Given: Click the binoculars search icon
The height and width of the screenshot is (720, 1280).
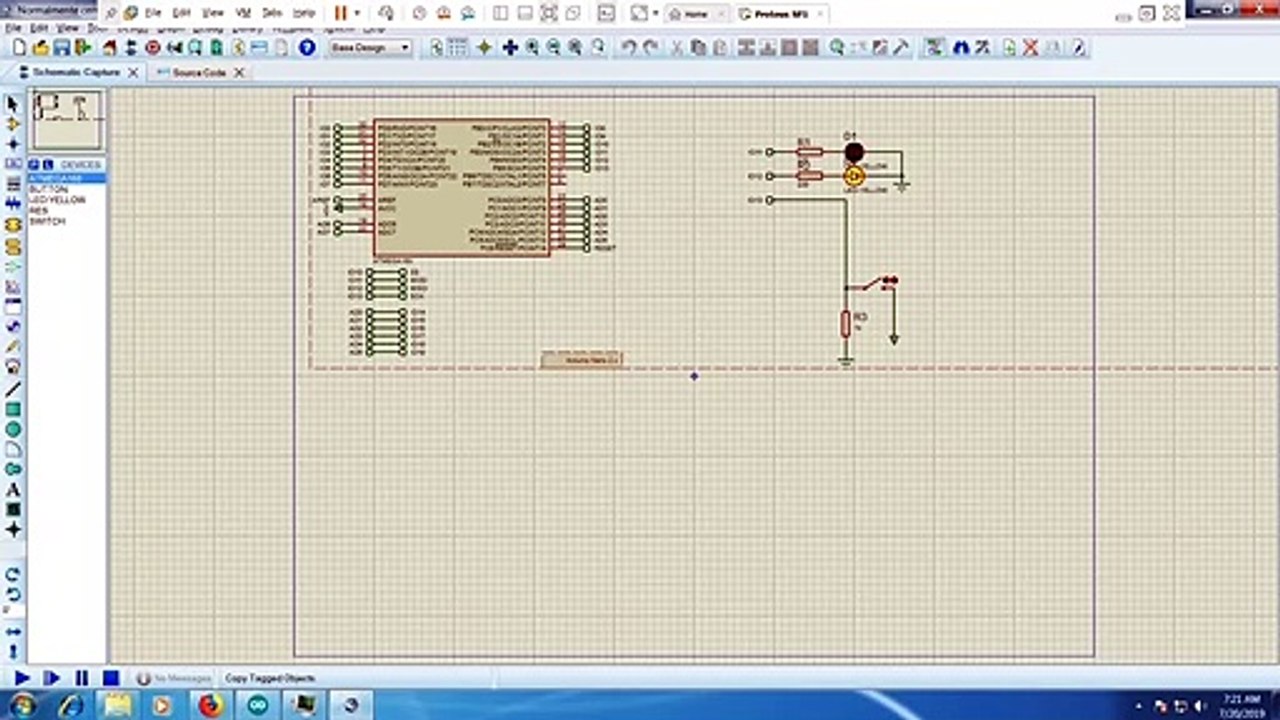Looking at the screenshot, I should [961, 48].
